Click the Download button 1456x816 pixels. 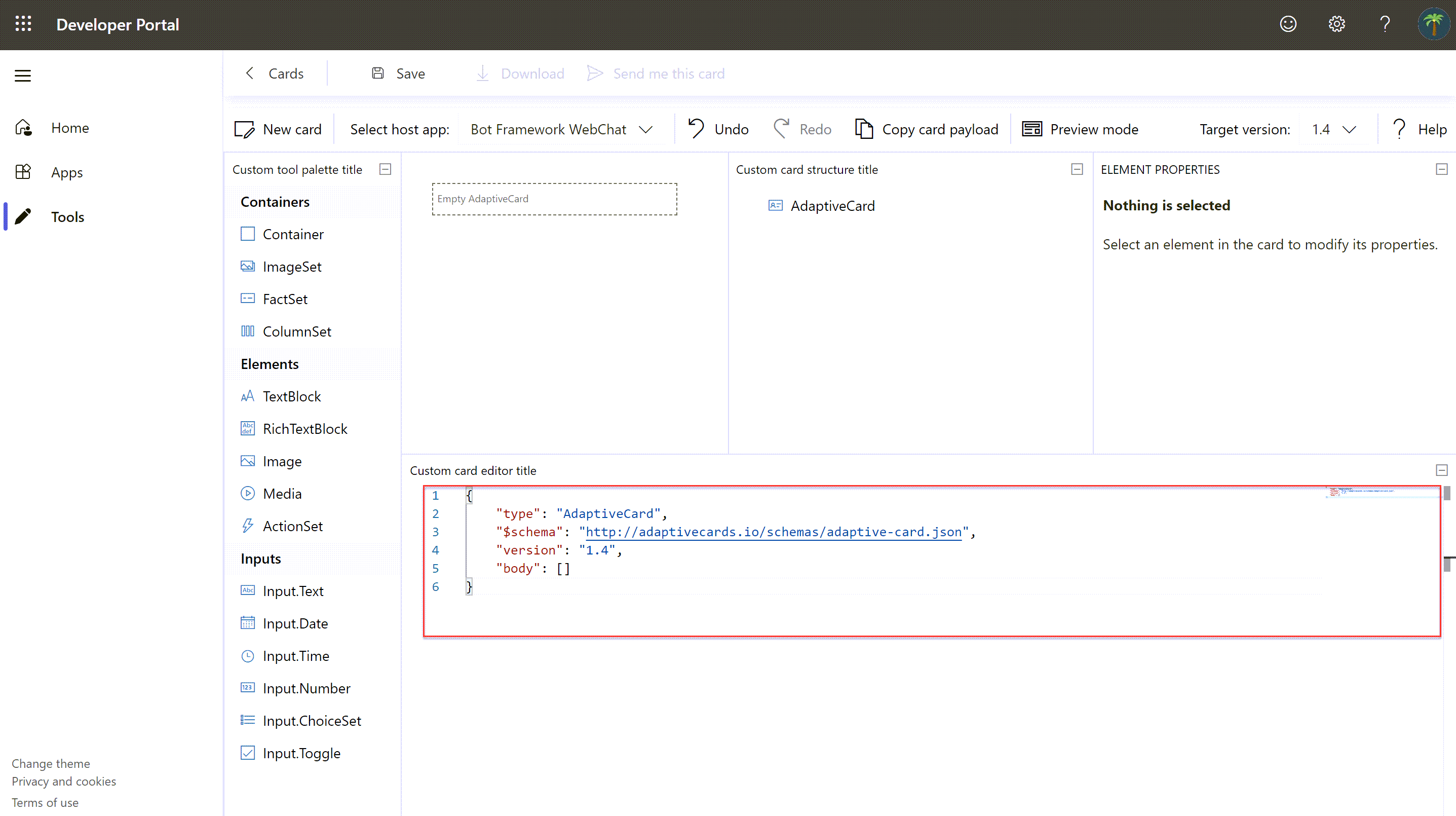[x=521, y=73]
